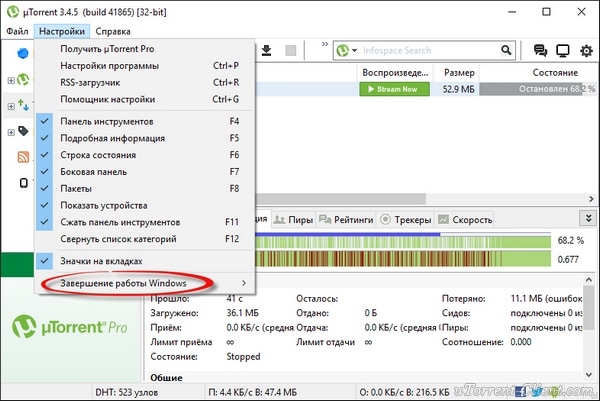
Task: Toggle Боковая панель option
Action: tap(144, 172)
